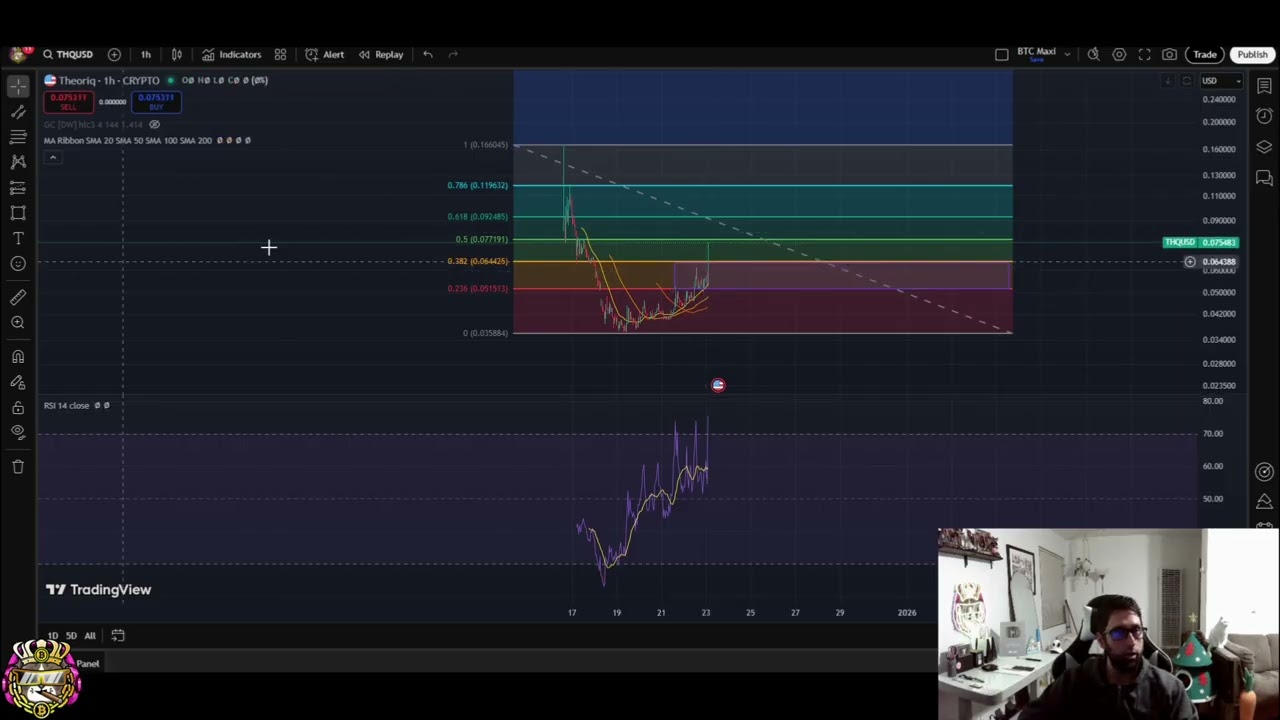Click the 0.382 Fibonacci level label
Viewport: 1280px width, 720px height.
point(477,261)
